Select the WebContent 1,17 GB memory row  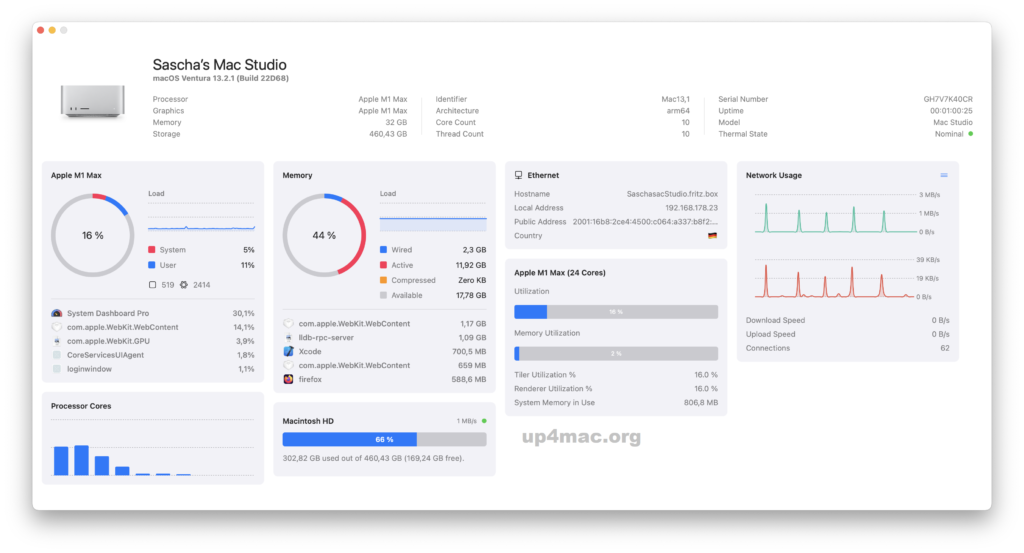coord(384,324)
